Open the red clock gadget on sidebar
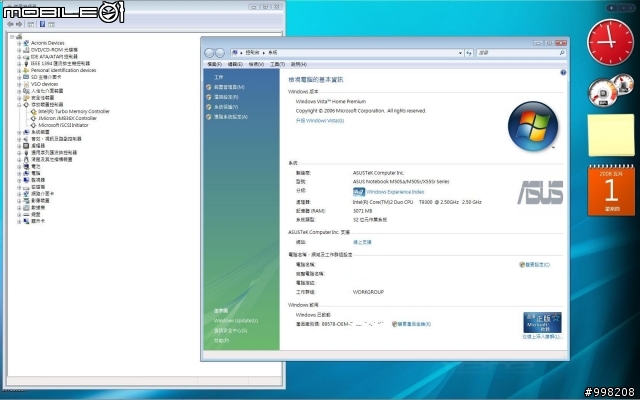 (610, 42)
